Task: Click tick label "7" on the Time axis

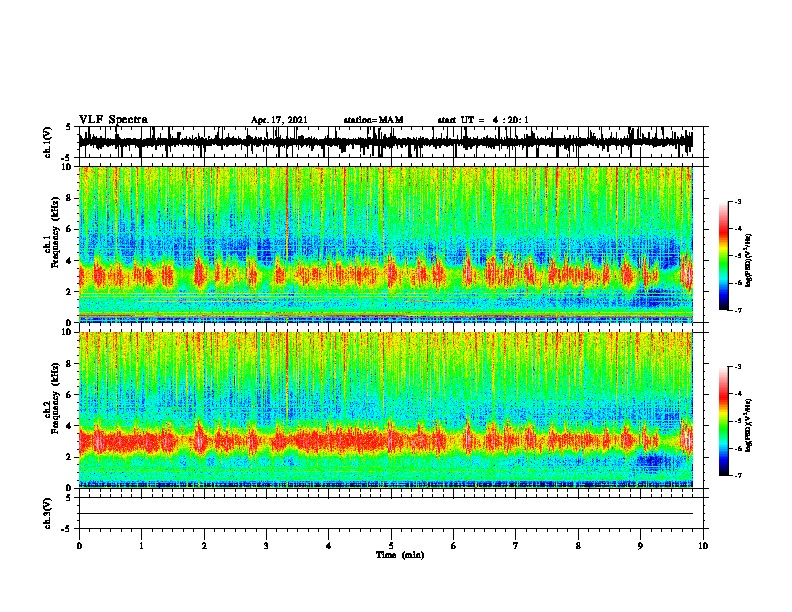Action: pos(516,546)
